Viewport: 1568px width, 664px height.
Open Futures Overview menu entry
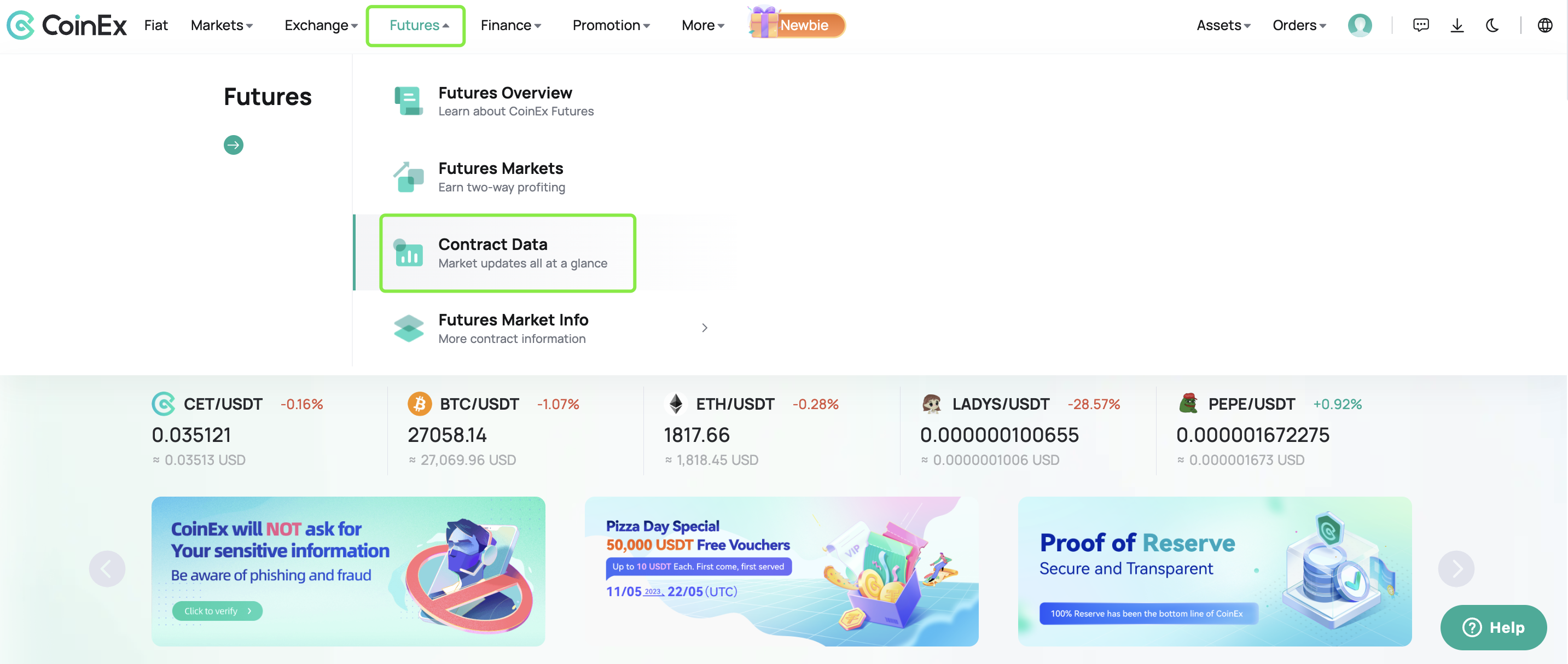click(504, 101)
